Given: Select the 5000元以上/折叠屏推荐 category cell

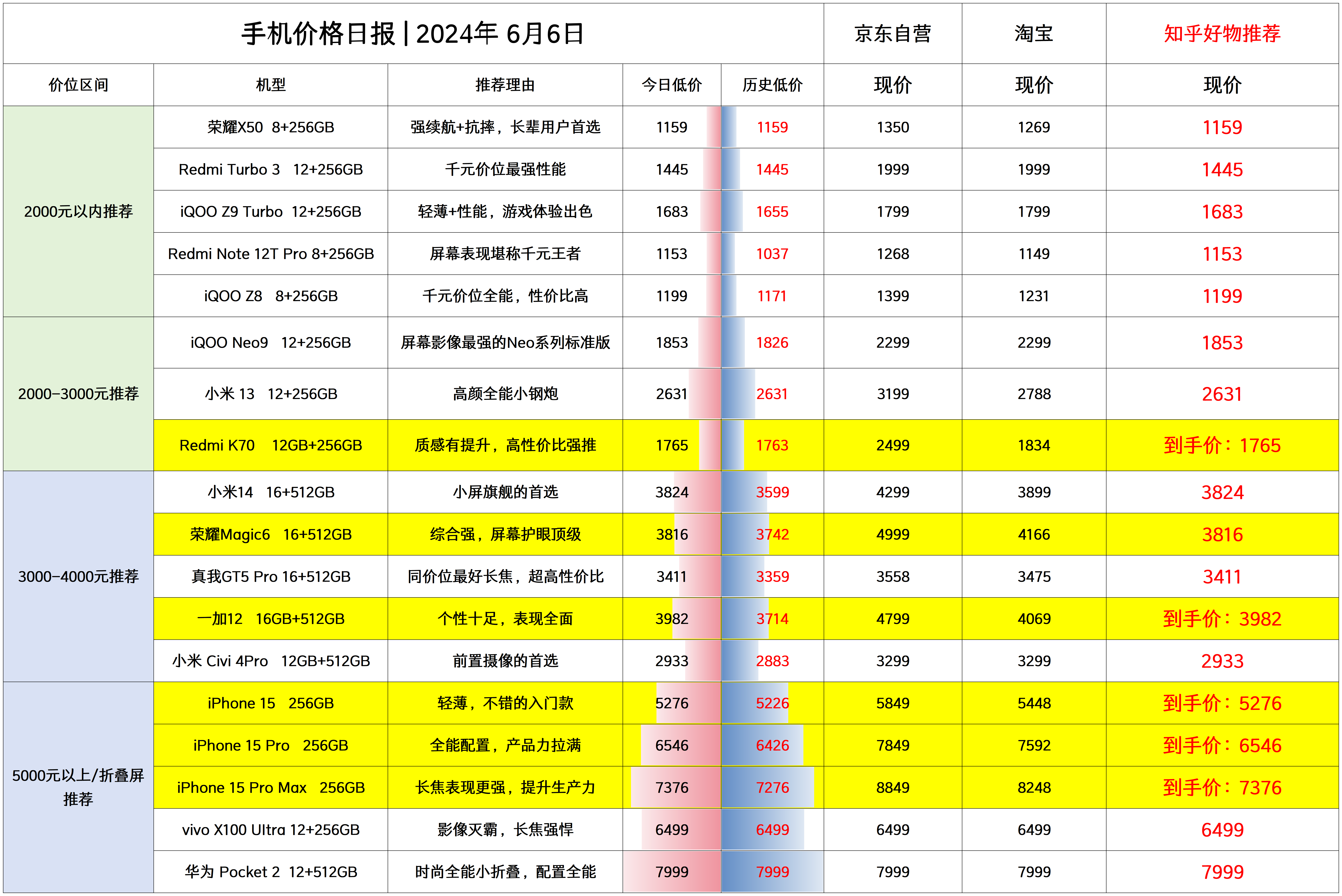Looking at the screenshot, I should tap(78, 787).
